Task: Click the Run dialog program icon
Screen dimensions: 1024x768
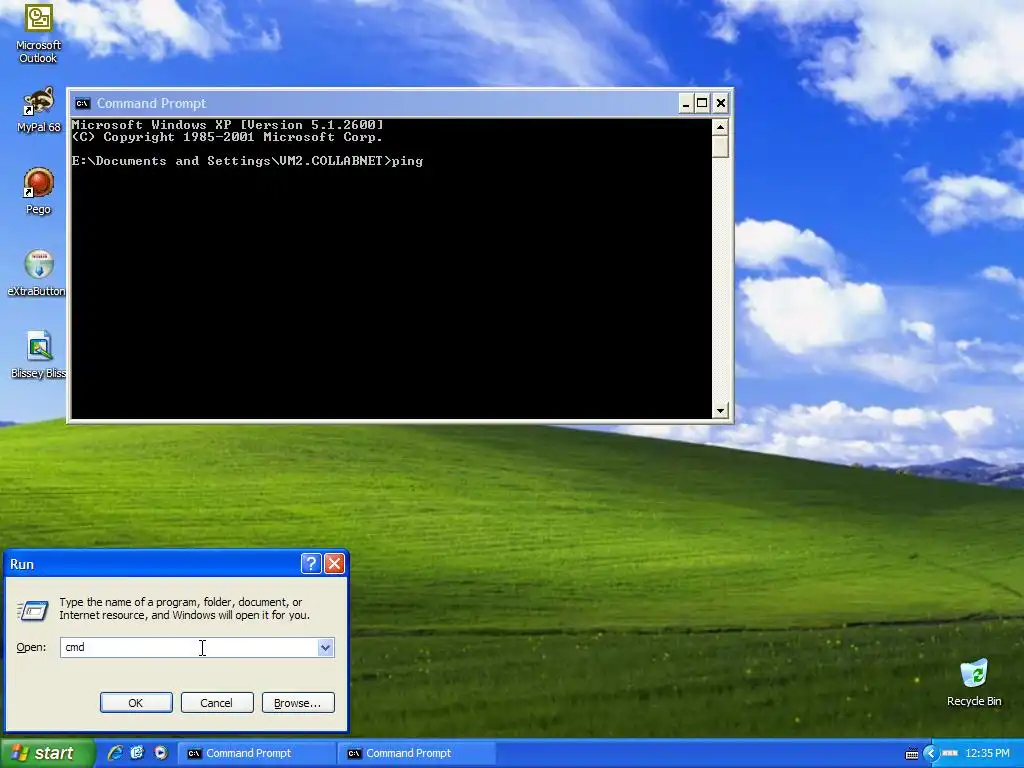Action: coord(32,611)
